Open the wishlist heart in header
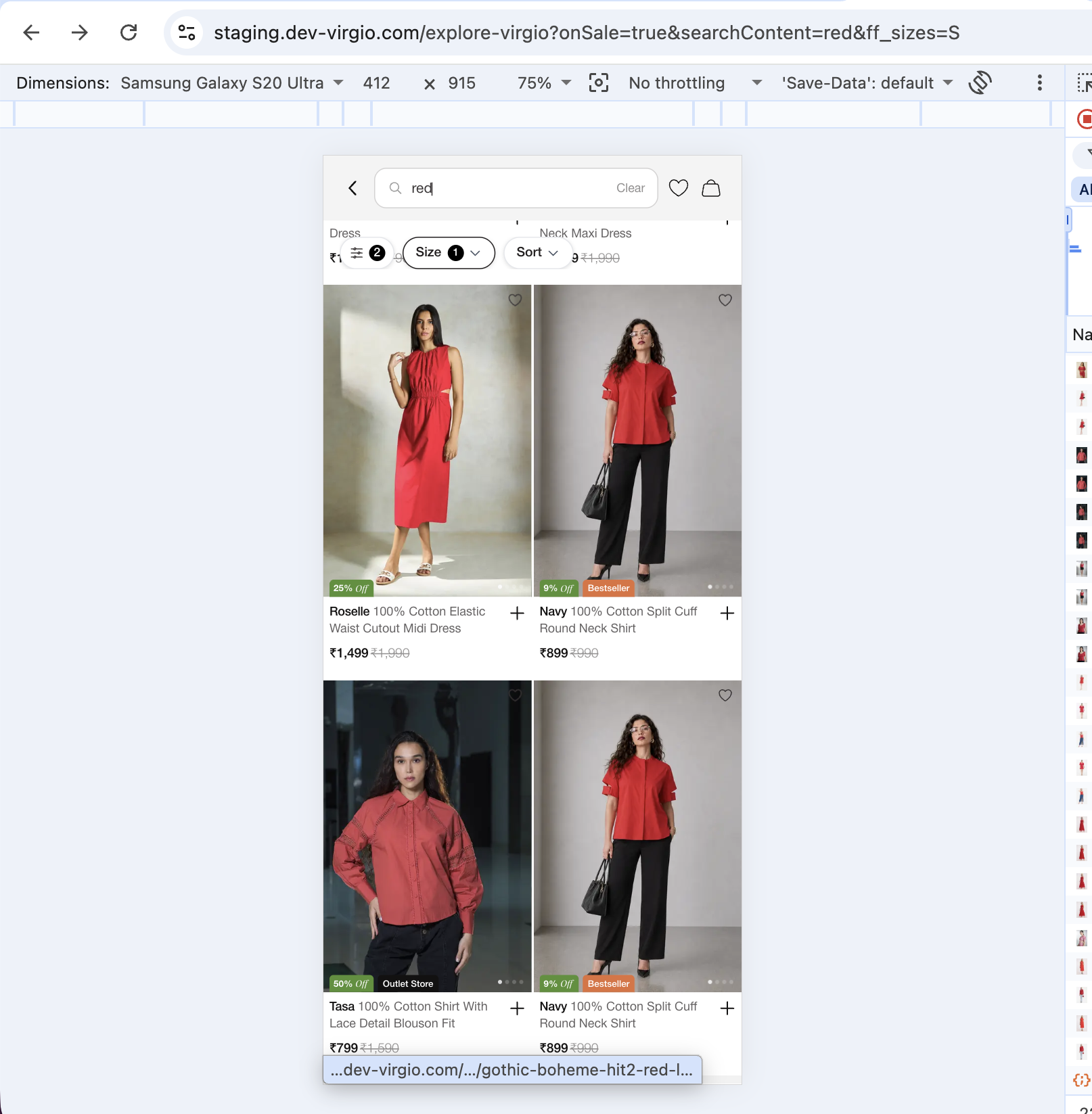This screenshot has height=1114, width=1092. point(679,188)
